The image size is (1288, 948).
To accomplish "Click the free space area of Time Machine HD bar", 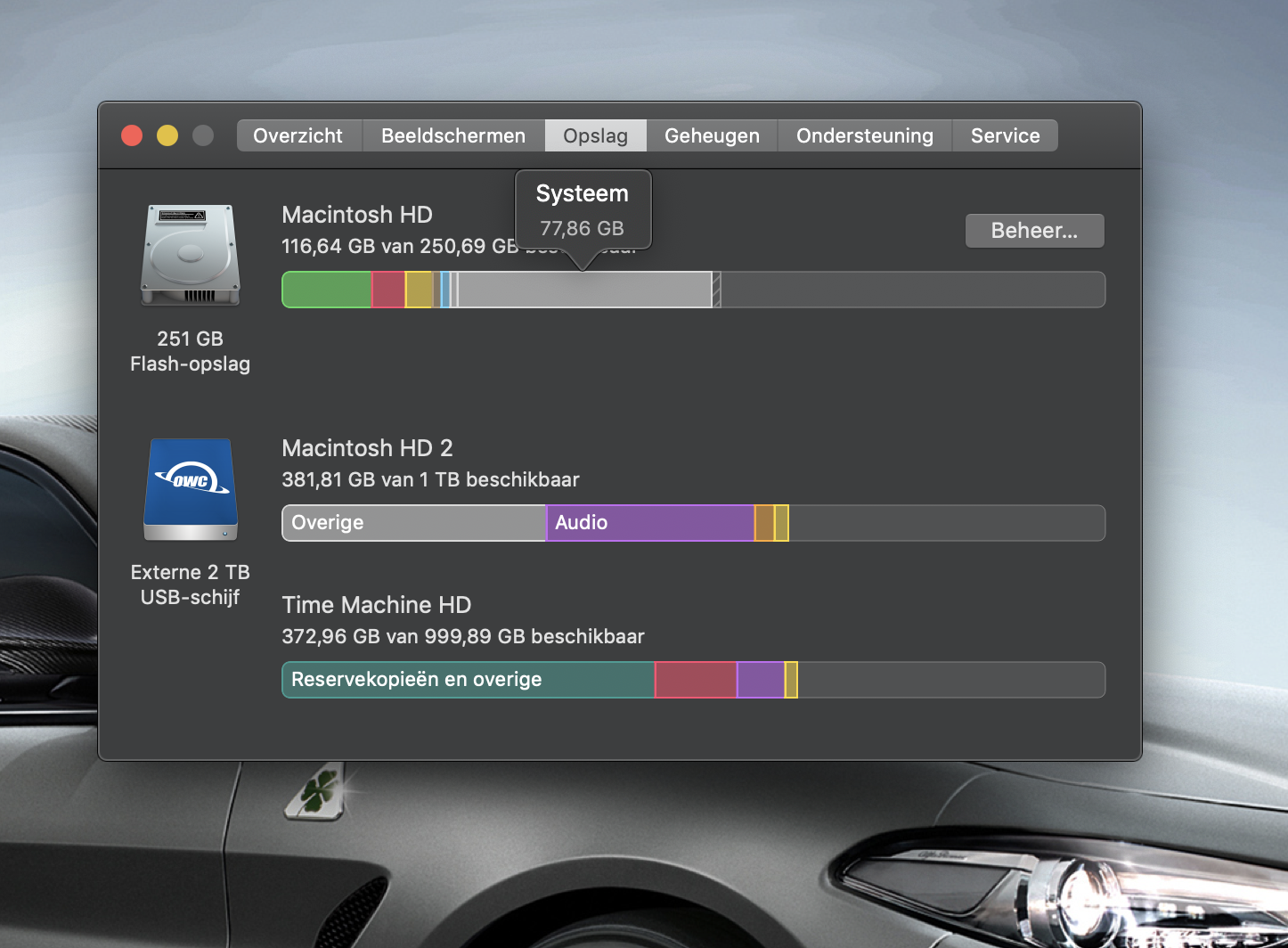I will [x=951, y=680].
